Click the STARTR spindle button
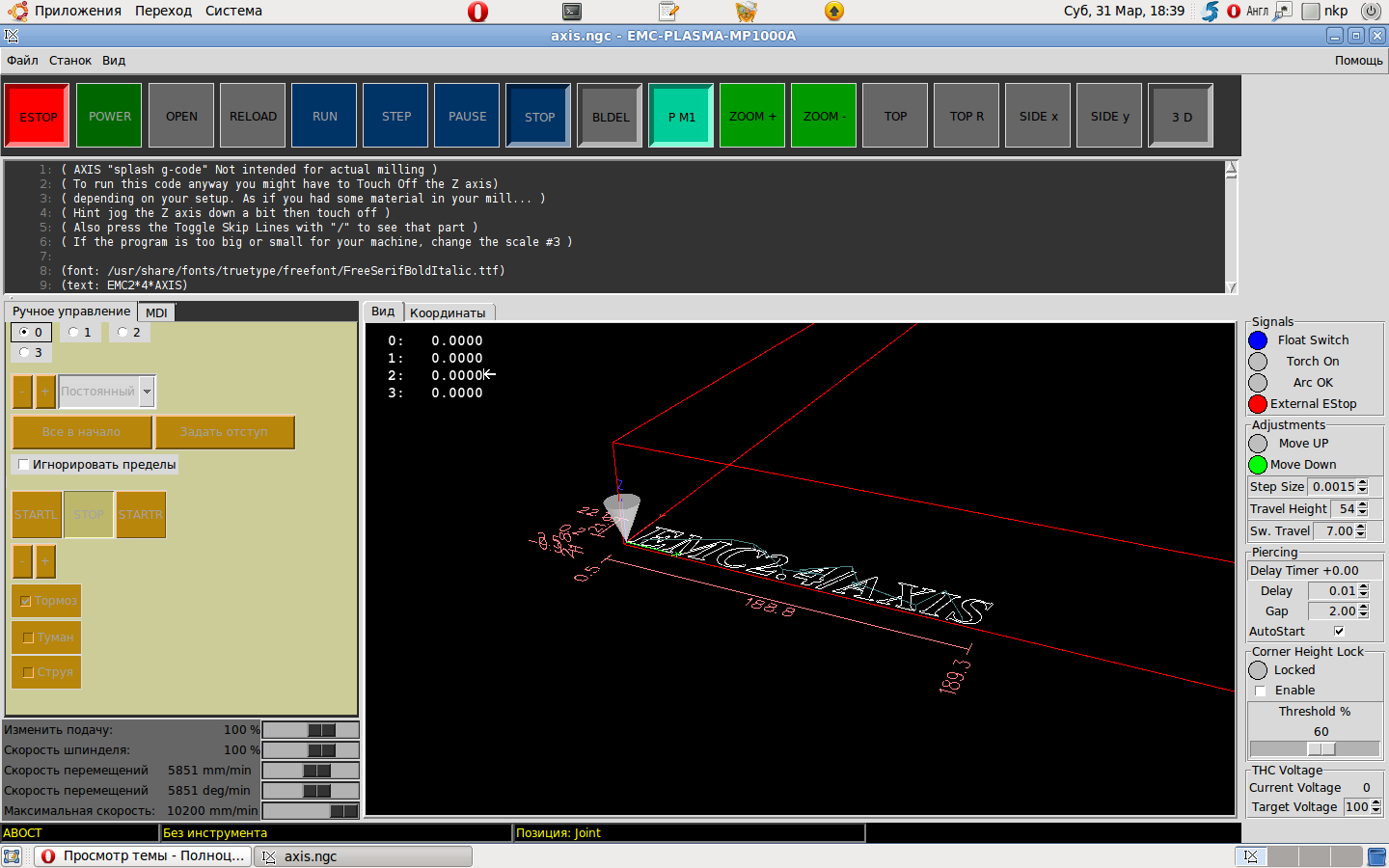The image size is (1389, 868). (141, 515)
